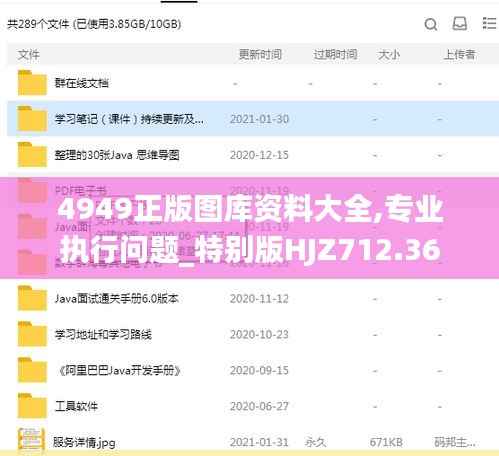The height and width of the screenshot is (456, 499).
Task: Click the date 2021-01-30
Action: coord(259,119)
